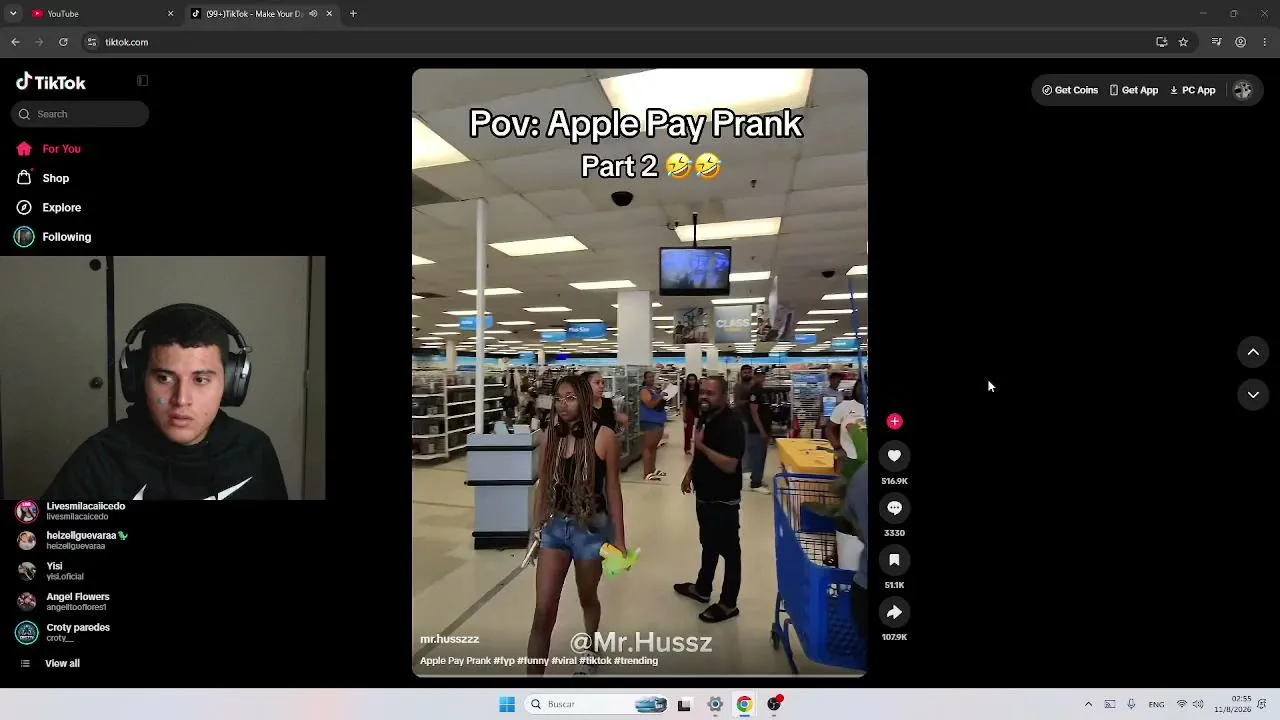Mute the TikTok tab audio icon
The height and width of the screenshot is (720, 1280).
tap(313, 14)
